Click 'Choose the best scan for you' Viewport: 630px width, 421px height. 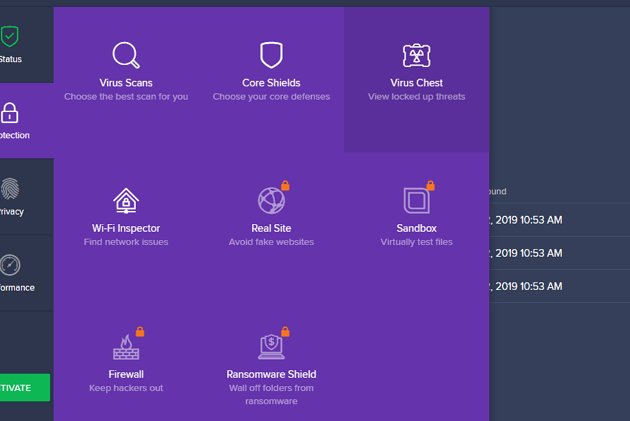pyautogui.click(x=126, y=97)
